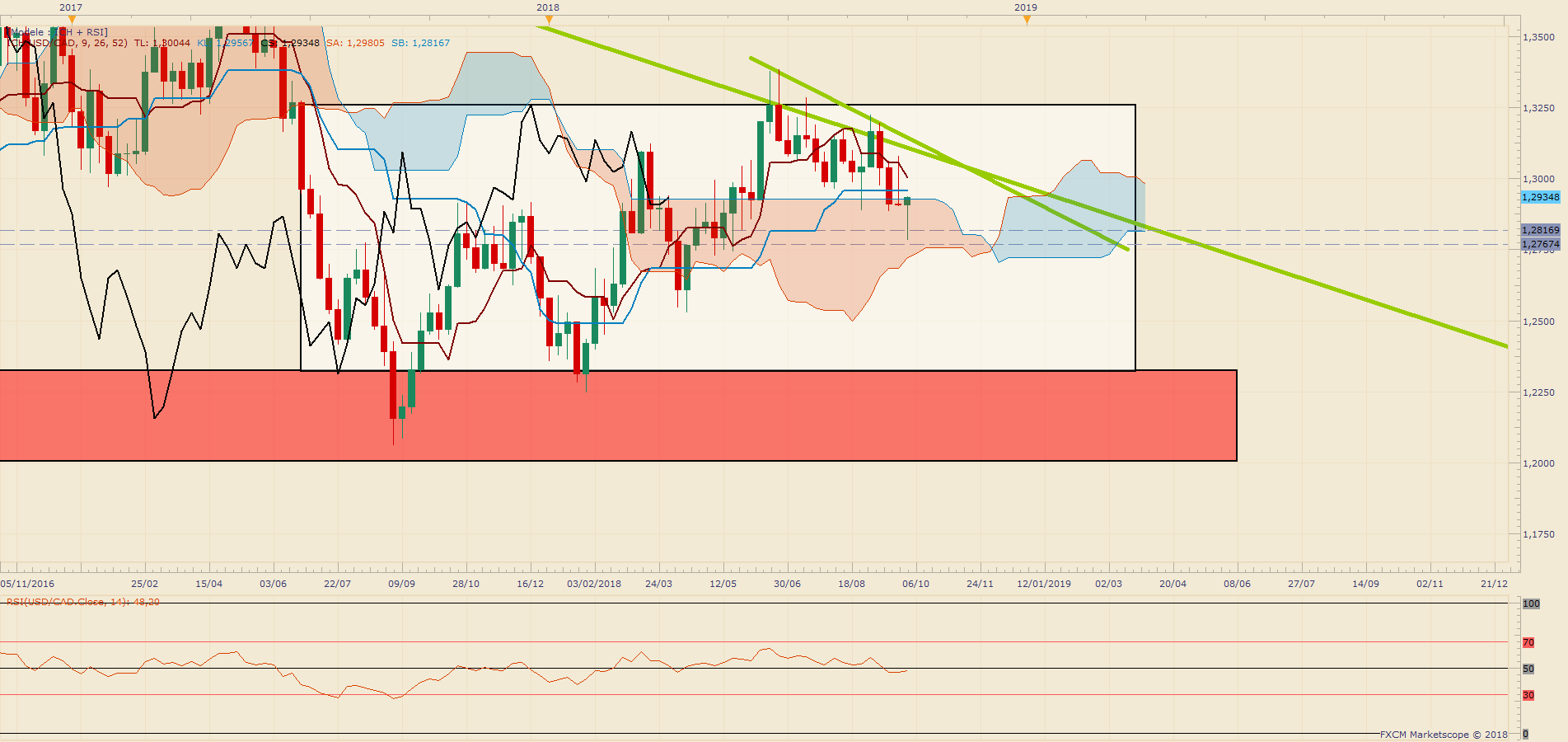The image size is (1568, 742).
Task: Click the 1,2250 price axis label
Action: click(x=1538, y=392)
